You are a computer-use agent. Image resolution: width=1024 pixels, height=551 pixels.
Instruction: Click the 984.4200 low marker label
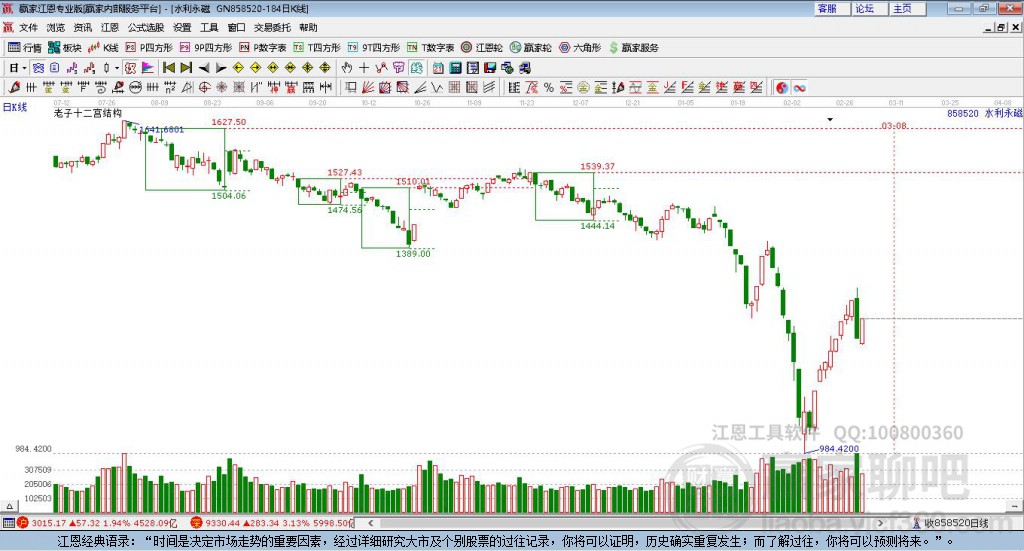[839, 449]
